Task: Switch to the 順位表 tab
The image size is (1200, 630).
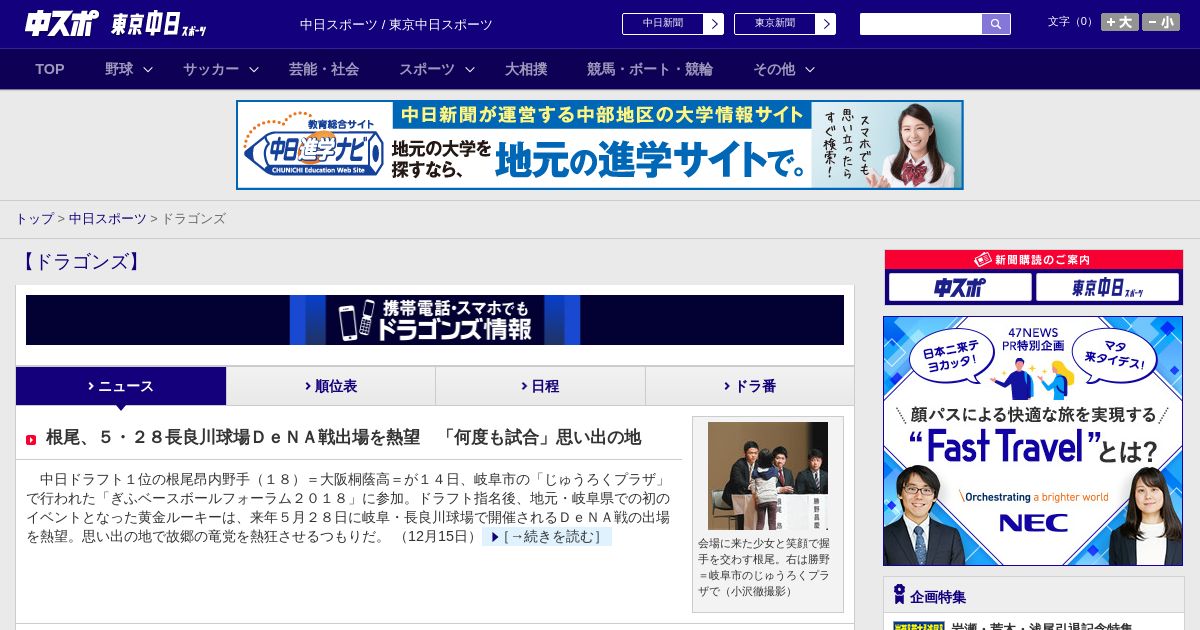Action: (331, 386)
